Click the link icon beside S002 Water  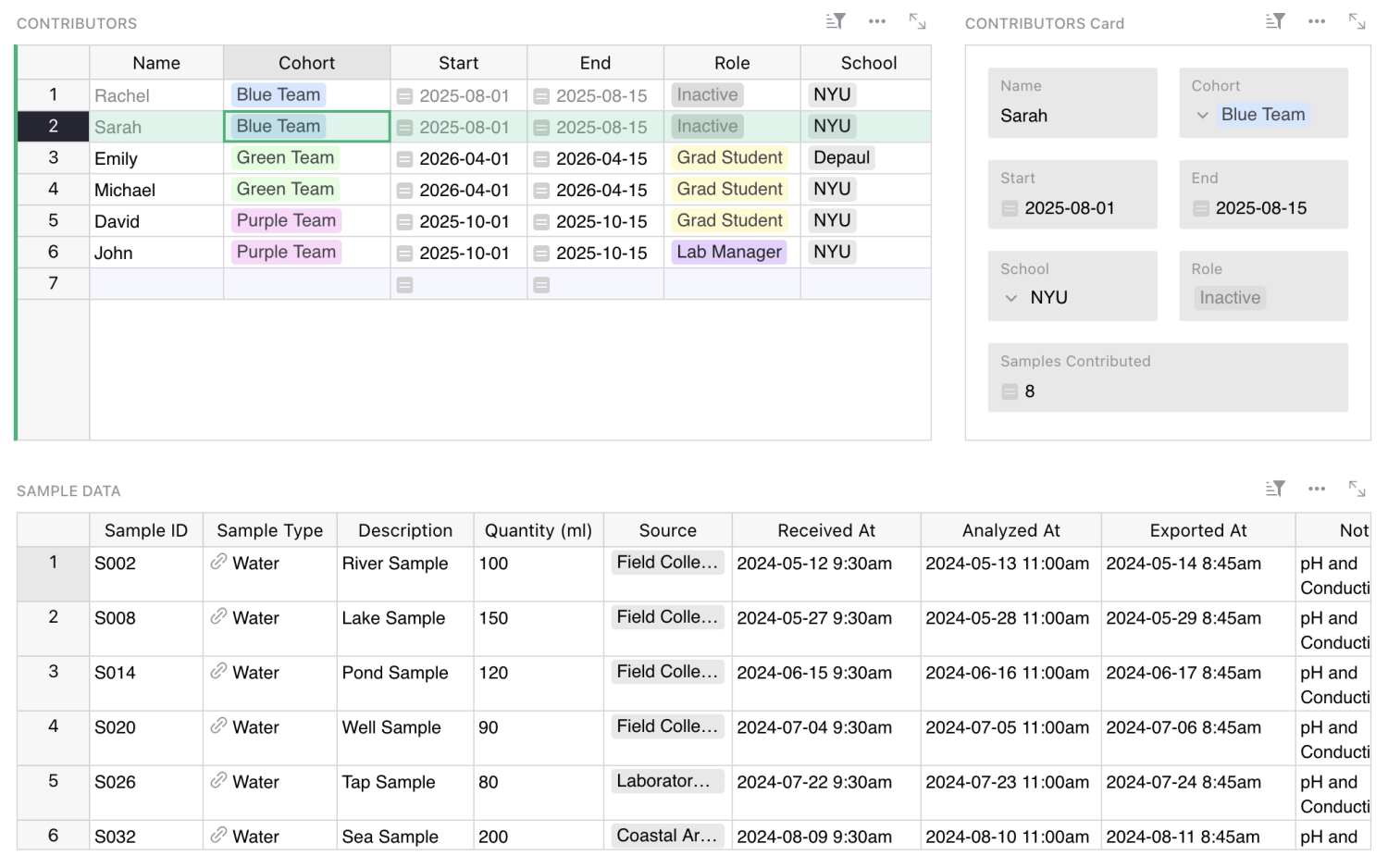218,562
